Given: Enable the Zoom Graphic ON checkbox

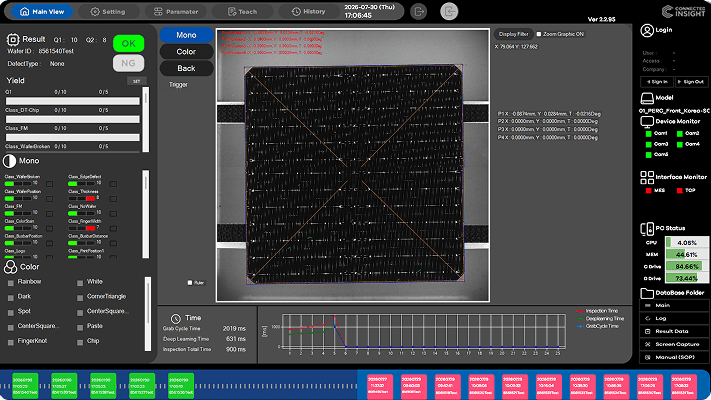Looking at the screenshot, I should point(539,34).
